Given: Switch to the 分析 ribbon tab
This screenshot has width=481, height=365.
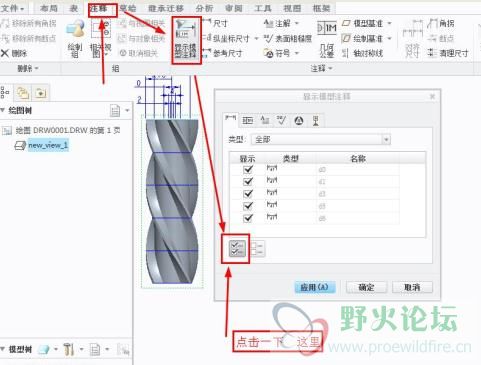Looking at the screenshot, I should [204, 8].
